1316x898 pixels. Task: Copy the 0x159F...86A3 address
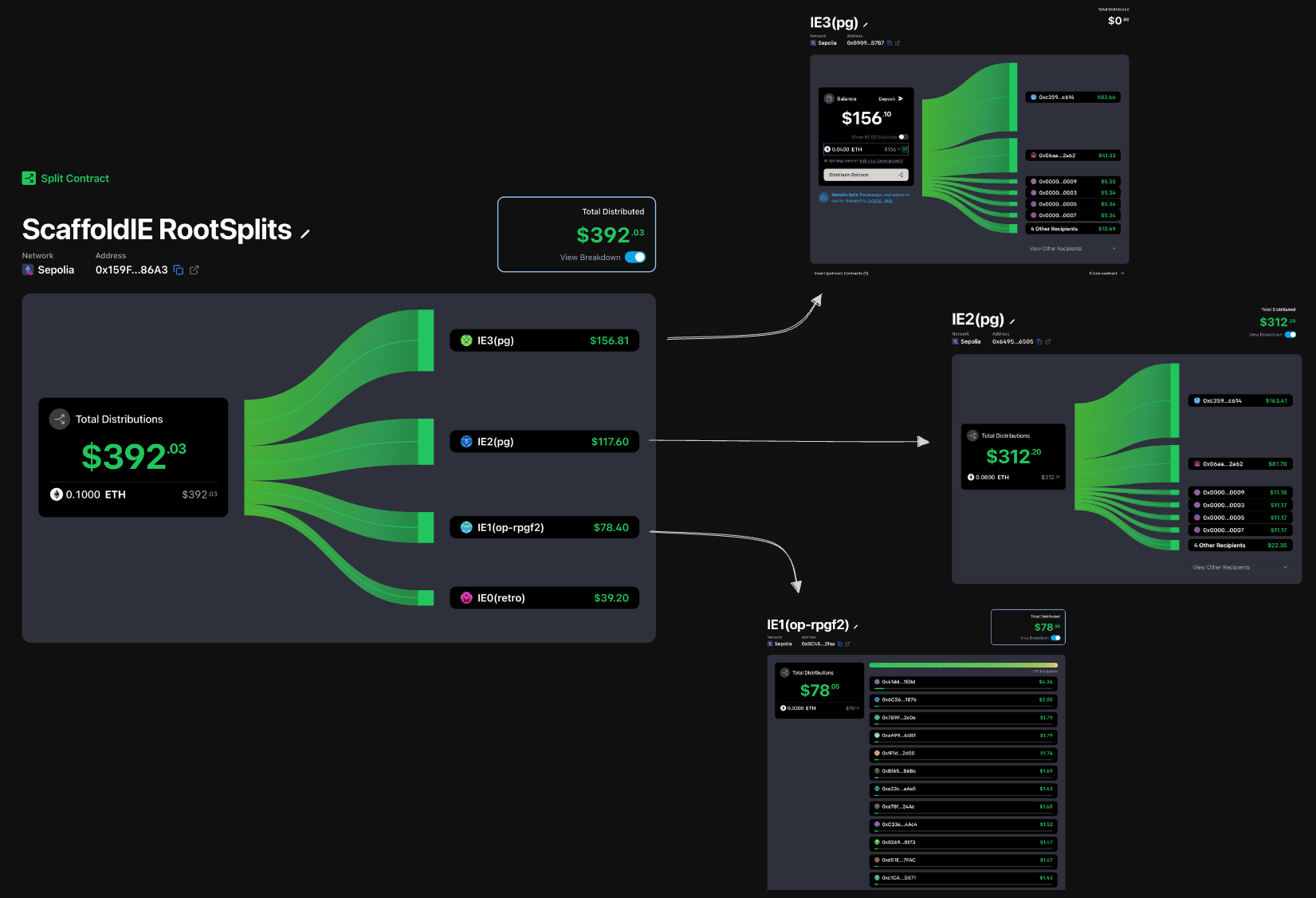[179, 270]
